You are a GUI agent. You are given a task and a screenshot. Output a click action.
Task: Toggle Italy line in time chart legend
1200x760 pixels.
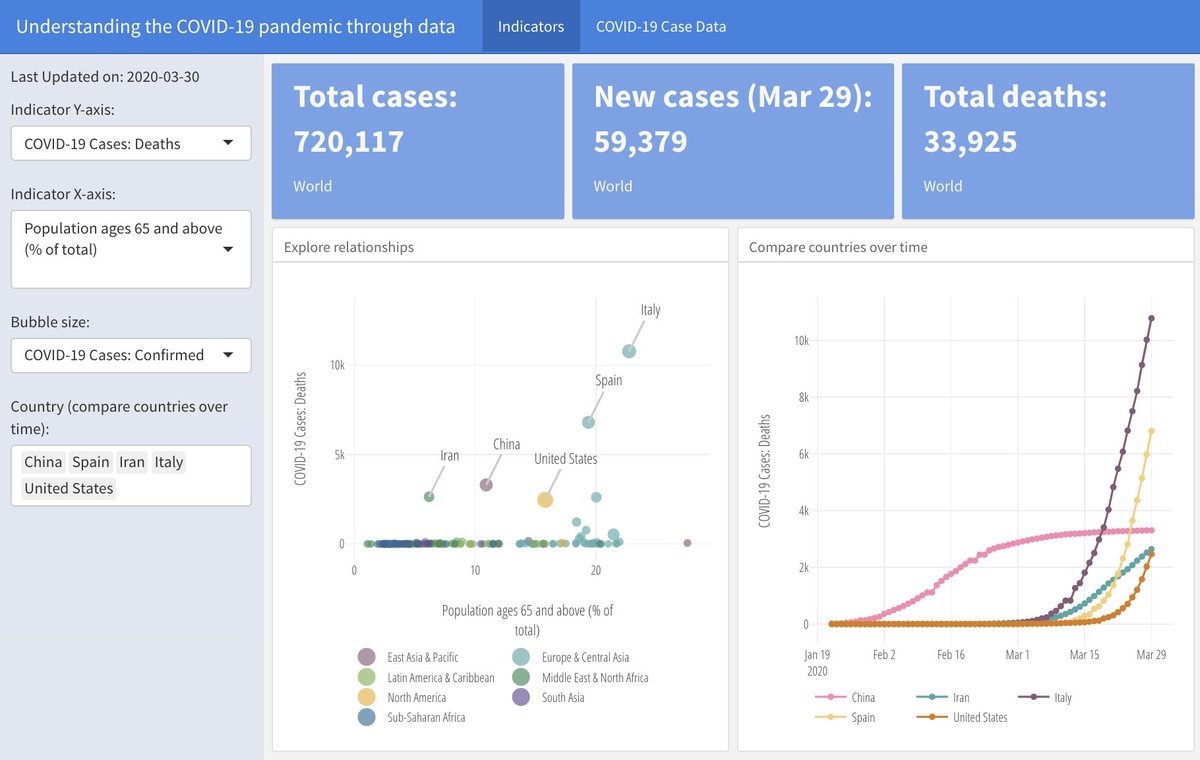(x=1045, y=697)
